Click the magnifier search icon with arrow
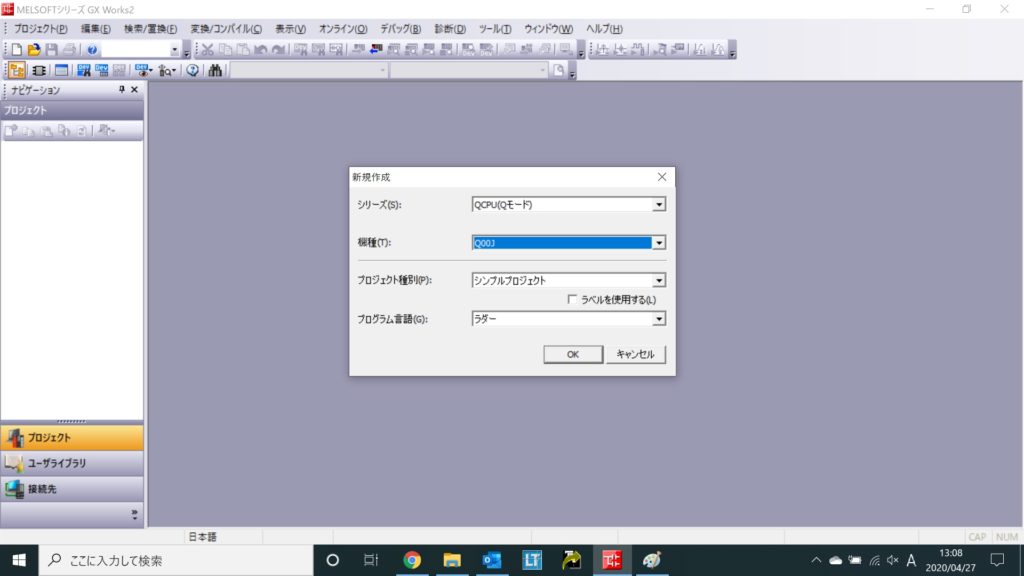1024x576 pixels. [x=167, y=71]
